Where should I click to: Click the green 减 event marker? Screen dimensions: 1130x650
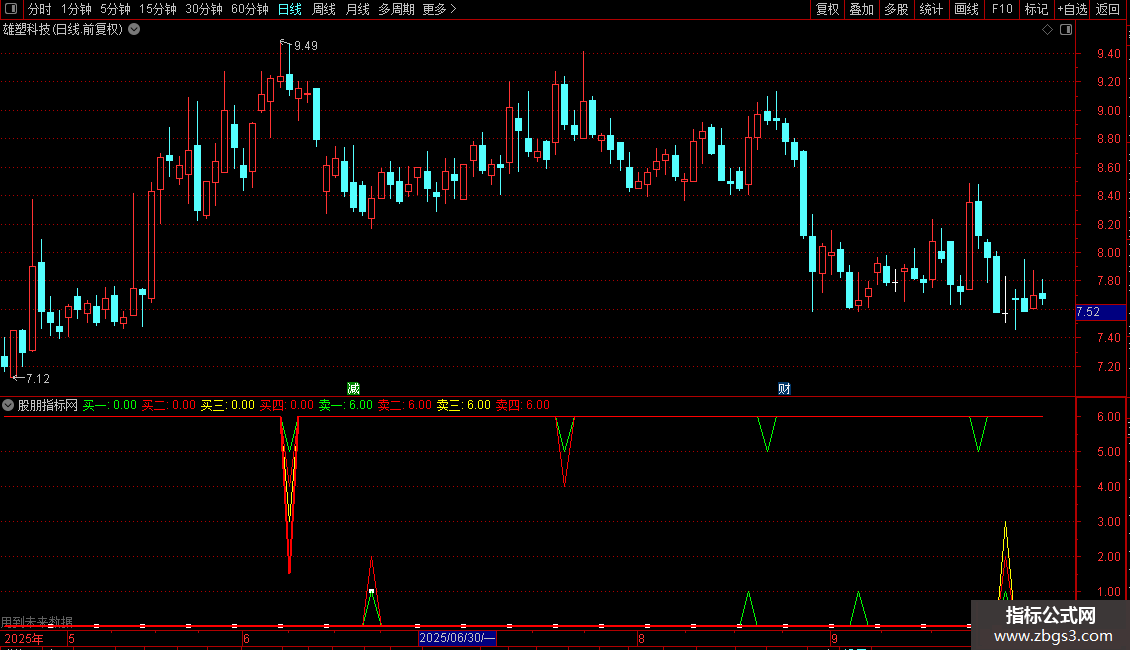click(353, 388)
